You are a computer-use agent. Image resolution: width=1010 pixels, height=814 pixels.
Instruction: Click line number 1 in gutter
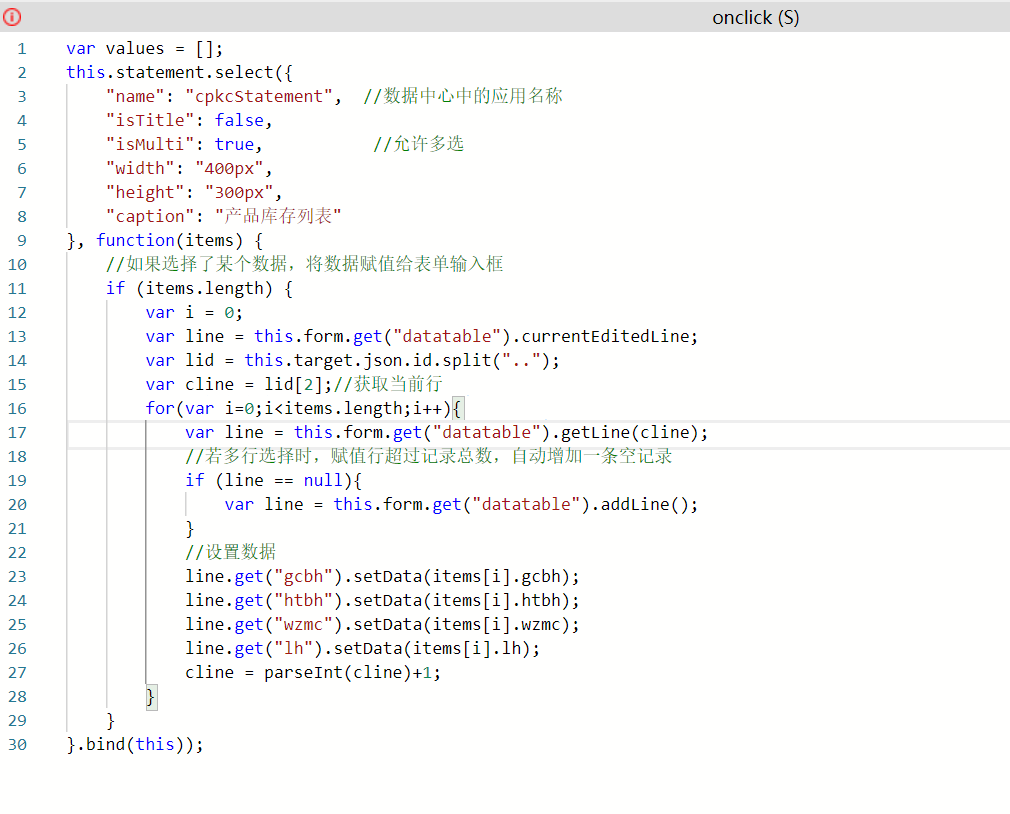(x=22, y=49)
